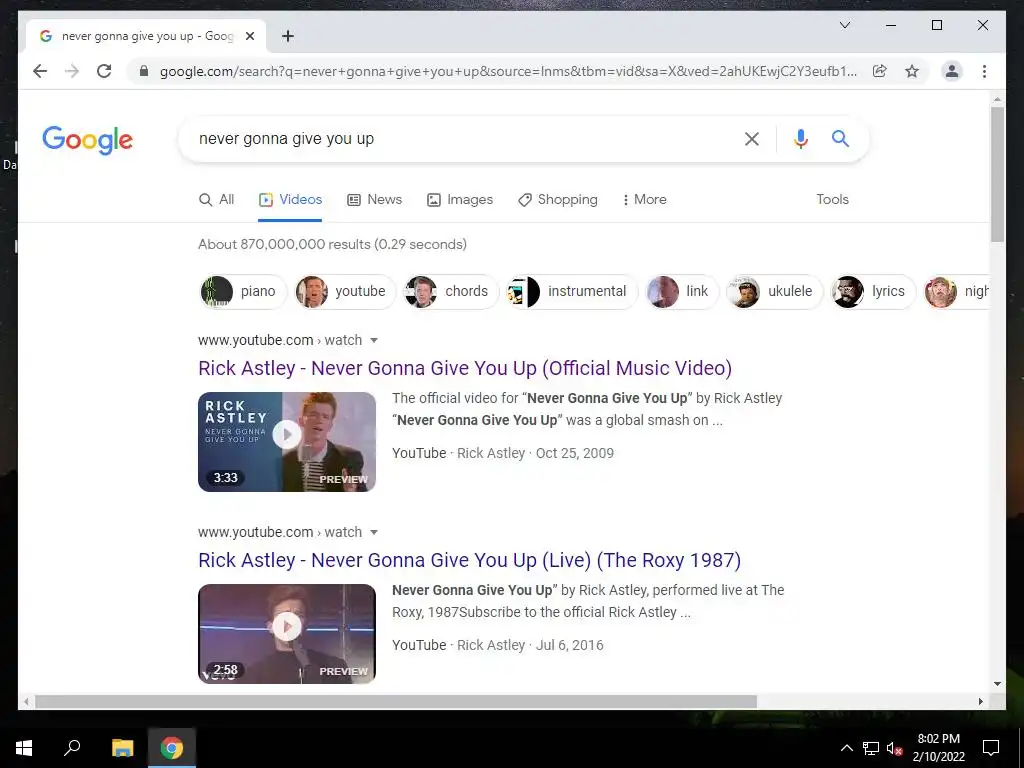
Task: Click the vertical scrollbar thumb
Action: coord(997,174)
